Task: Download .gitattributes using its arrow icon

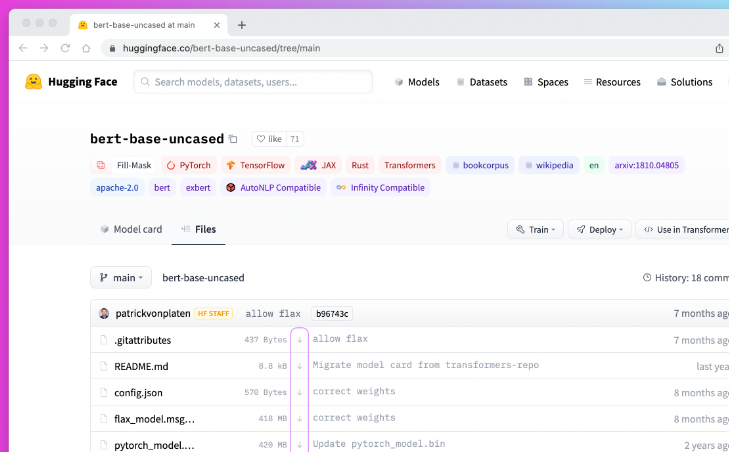Action: click(x=300, y=340)
